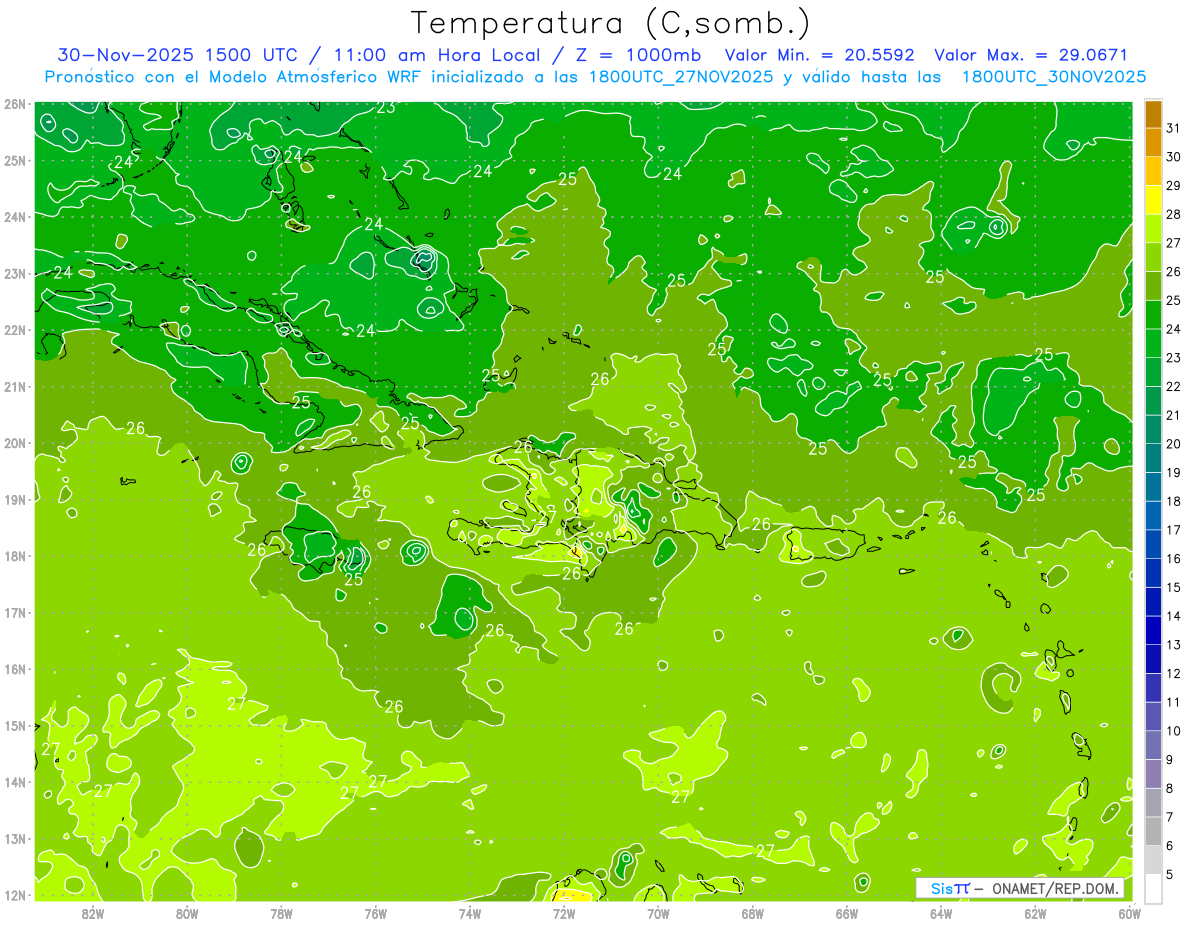Select the longitude axis label "66W"
This screenshot has height=927, width=1200.
[847, 913]
